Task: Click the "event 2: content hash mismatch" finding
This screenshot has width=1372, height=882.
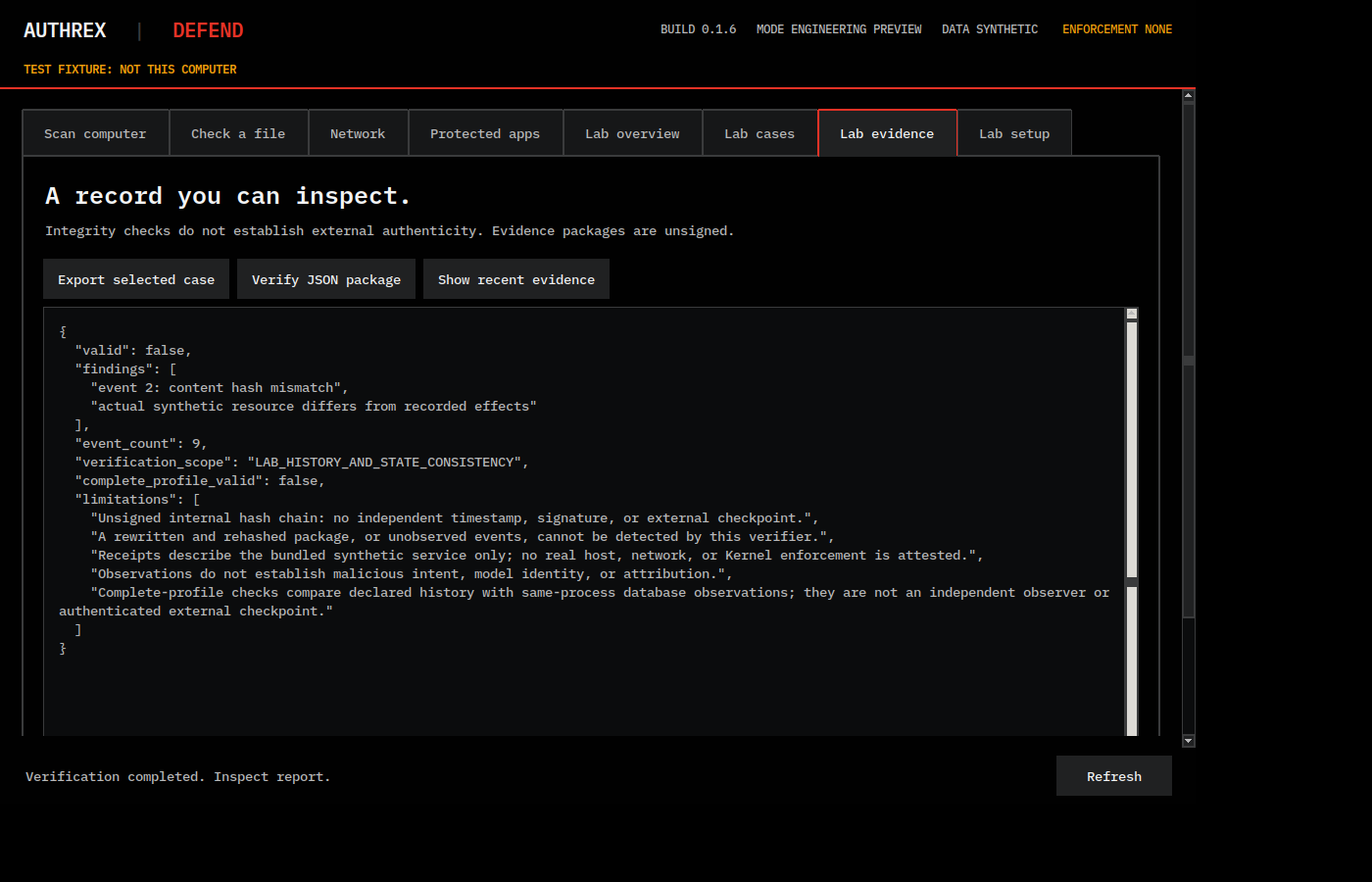Action: click(x=220, y=388)
